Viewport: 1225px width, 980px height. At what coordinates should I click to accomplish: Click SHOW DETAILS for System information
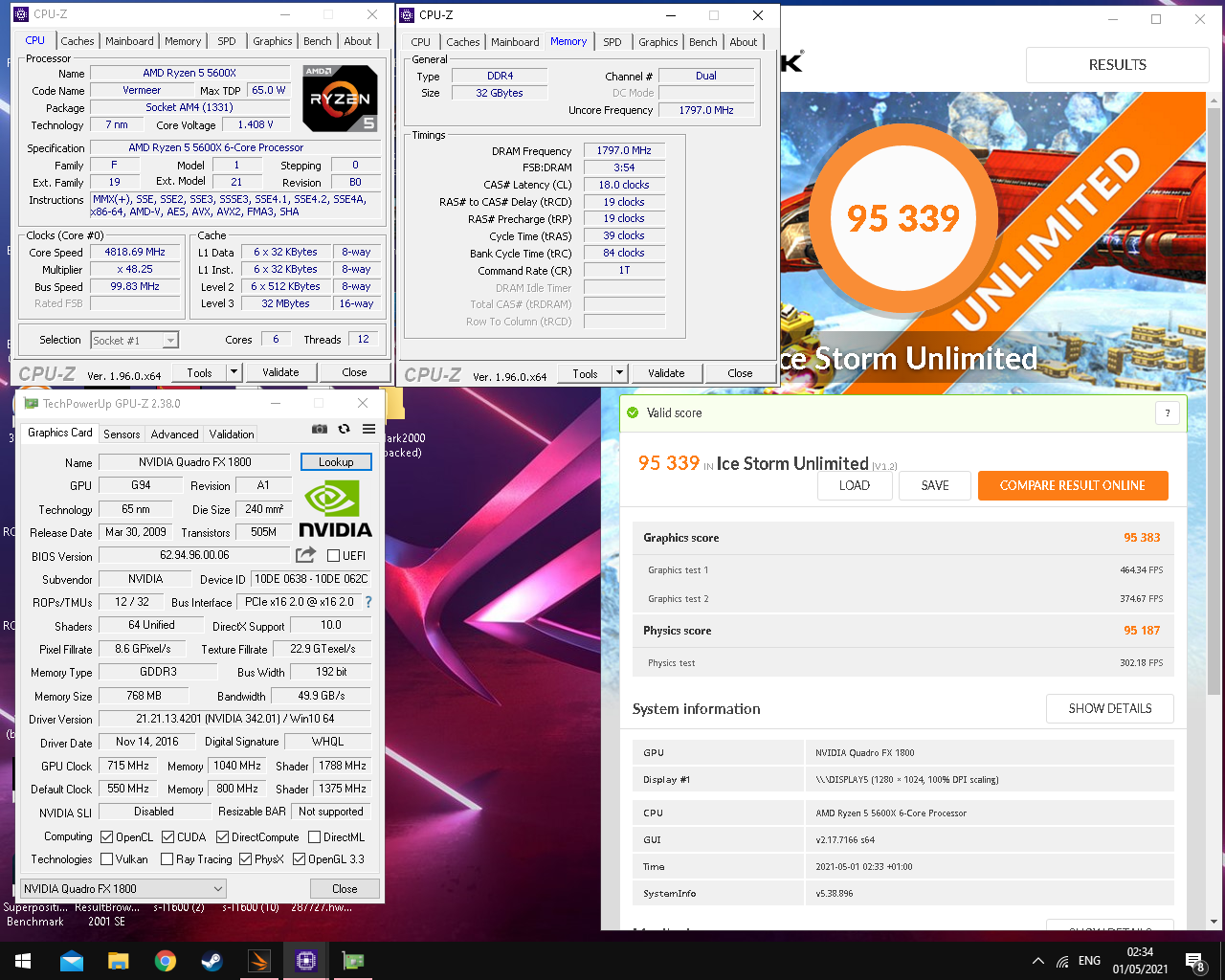[1110, 708]
